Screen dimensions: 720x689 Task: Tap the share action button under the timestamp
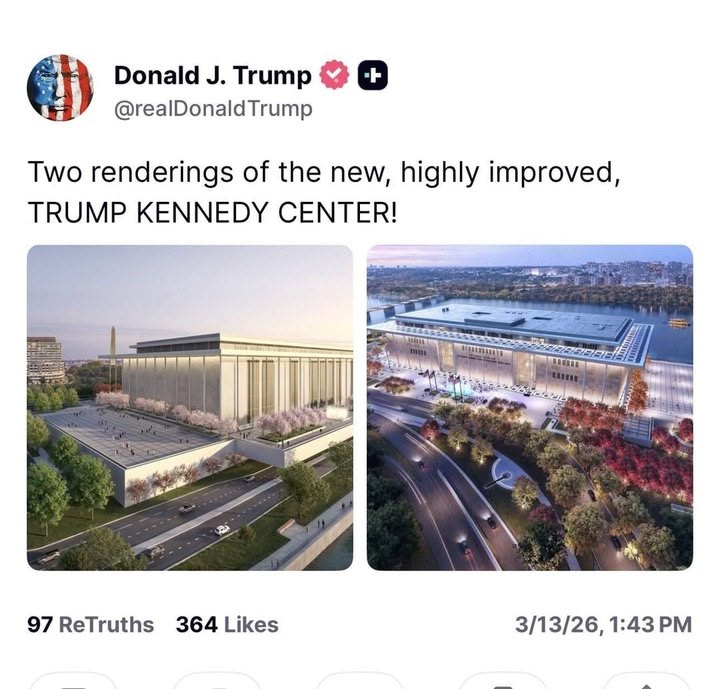[646, 681]
